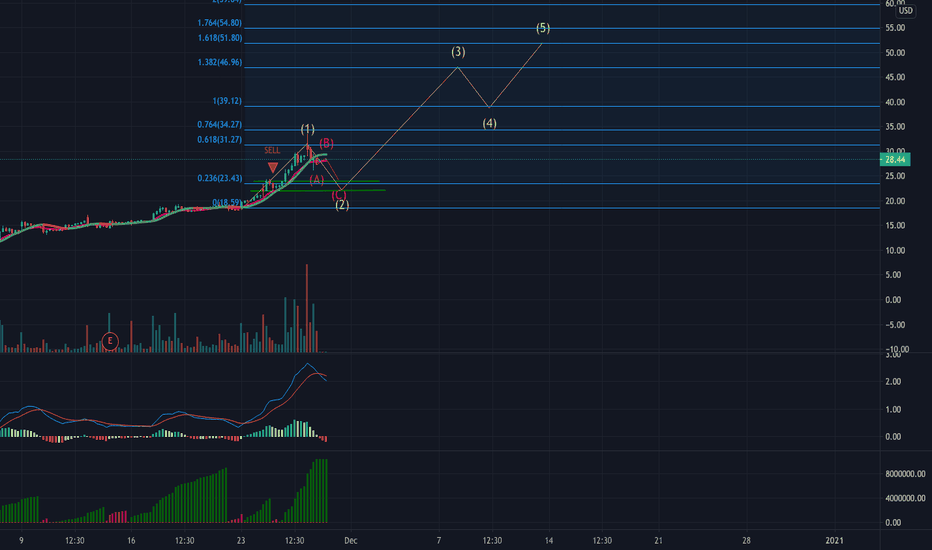Click the 35.00 price axis value
The width and height of the screenshot is (932, 550).
click(895, 127)
